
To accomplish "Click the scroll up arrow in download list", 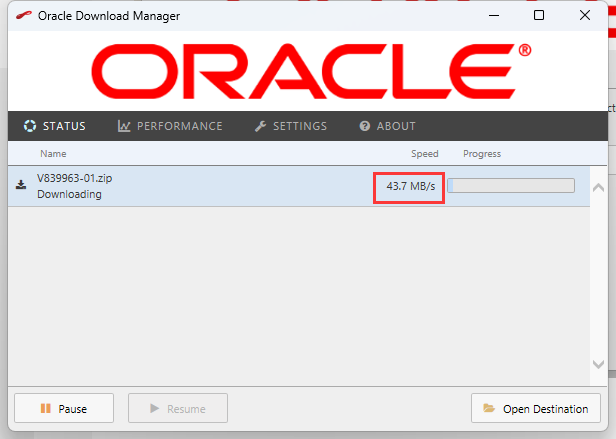I will [x=598, y=187].
